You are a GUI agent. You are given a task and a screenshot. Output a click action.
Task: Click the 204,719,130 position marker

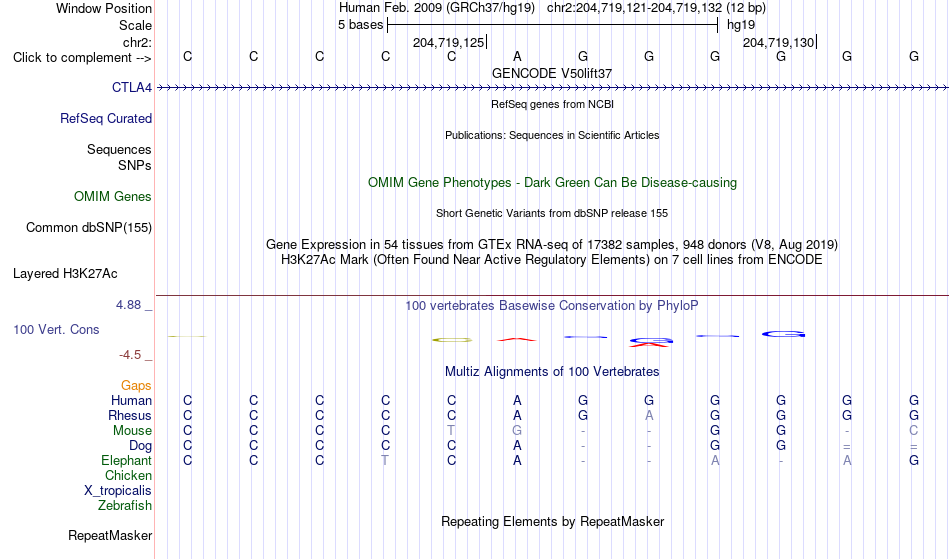point(779,42)
